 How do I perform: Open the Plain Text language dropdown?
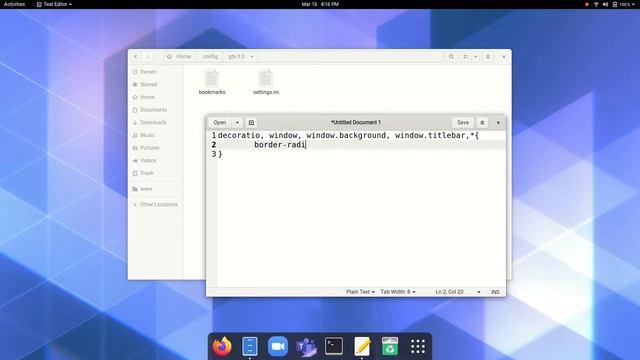360,292
